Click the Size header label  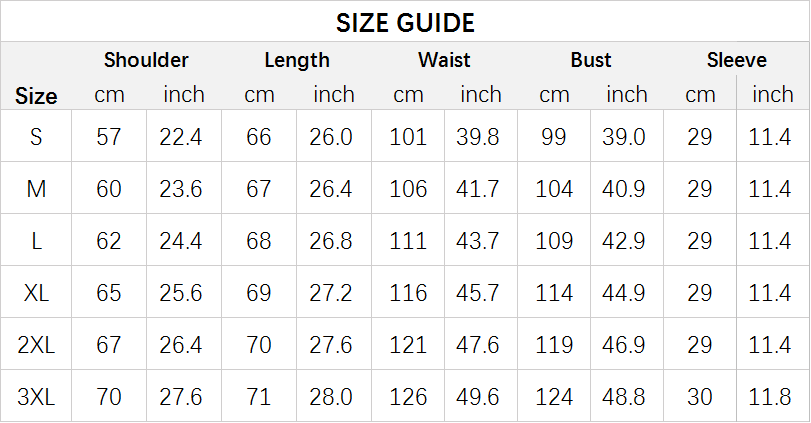36,96
